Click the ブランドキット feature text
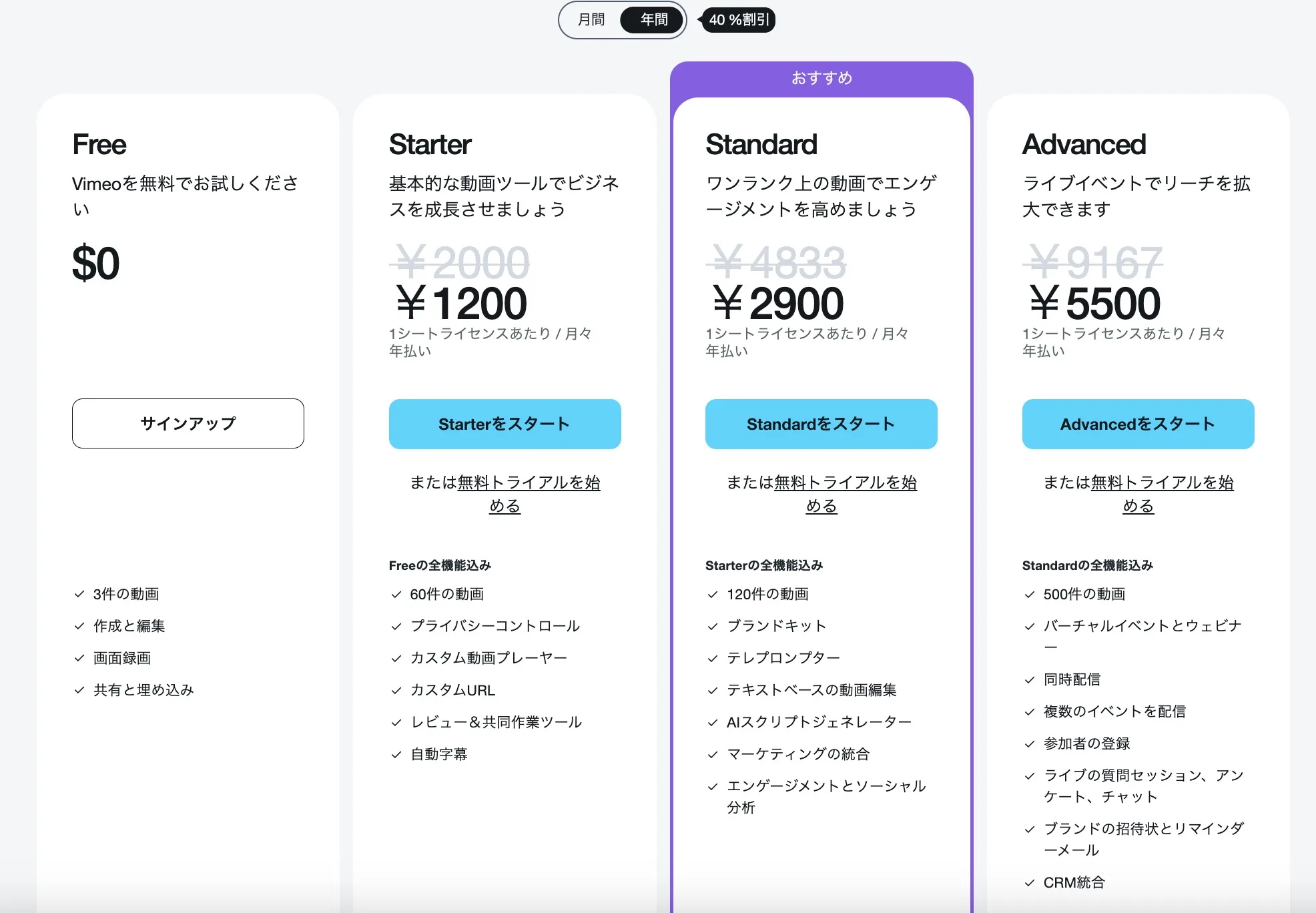 coord(777,626)
